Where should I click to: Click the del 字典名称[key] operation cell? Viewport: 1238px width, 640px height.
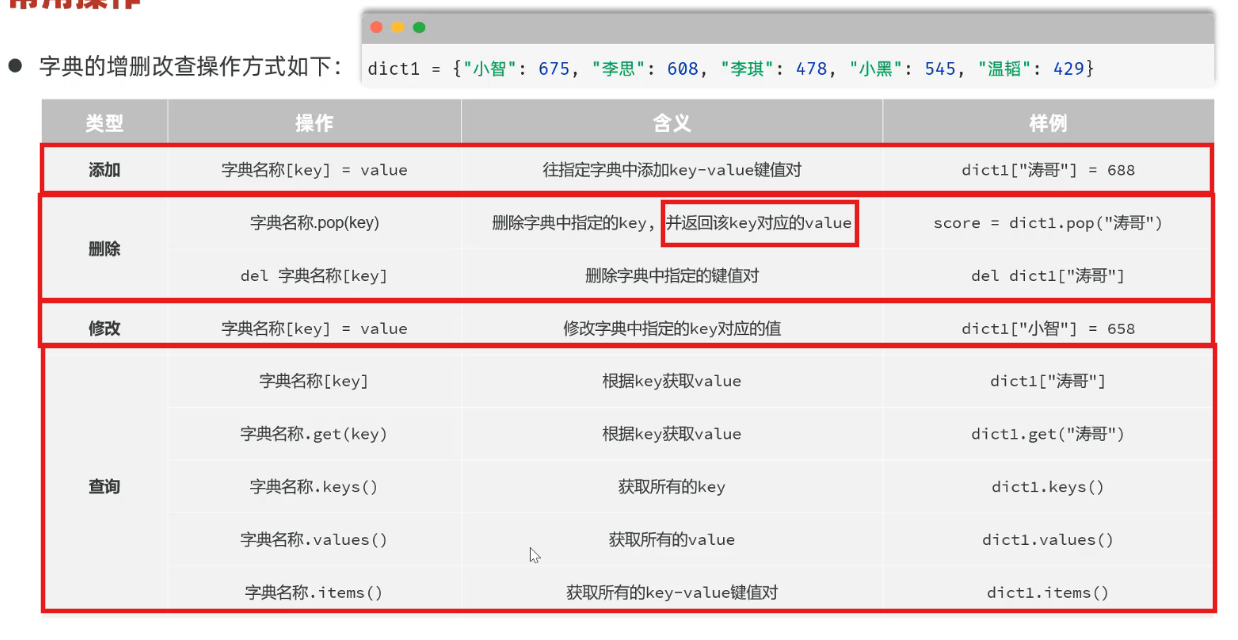pyautogui.click(x=314, y=276)
